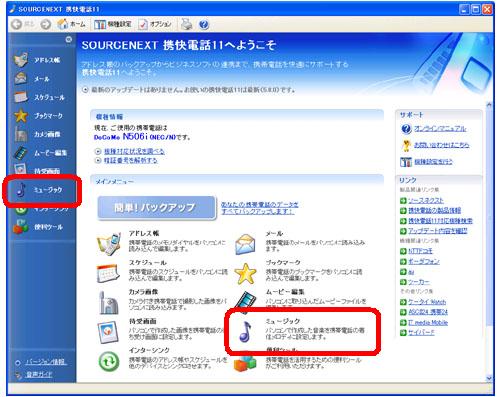This screenshot has height=397, width=500.
Task: Click the main area vertical scrollbar
Action: click(x=489, y=217)
